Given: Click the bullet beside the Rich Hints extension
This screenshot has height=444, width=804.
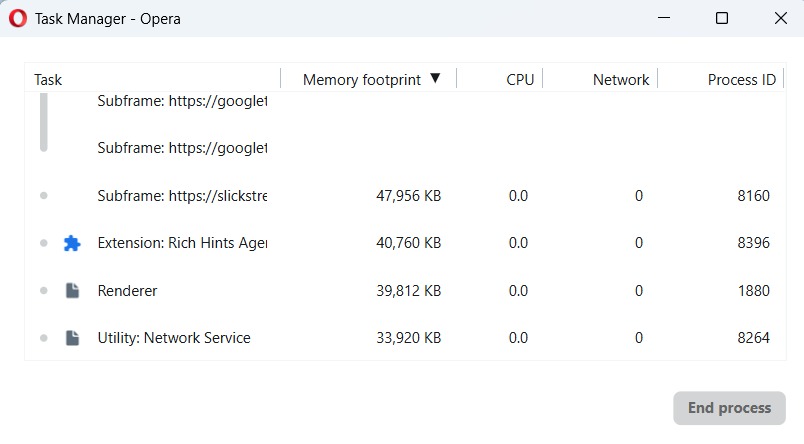Looking at the screenshot, I should (44, 243).
